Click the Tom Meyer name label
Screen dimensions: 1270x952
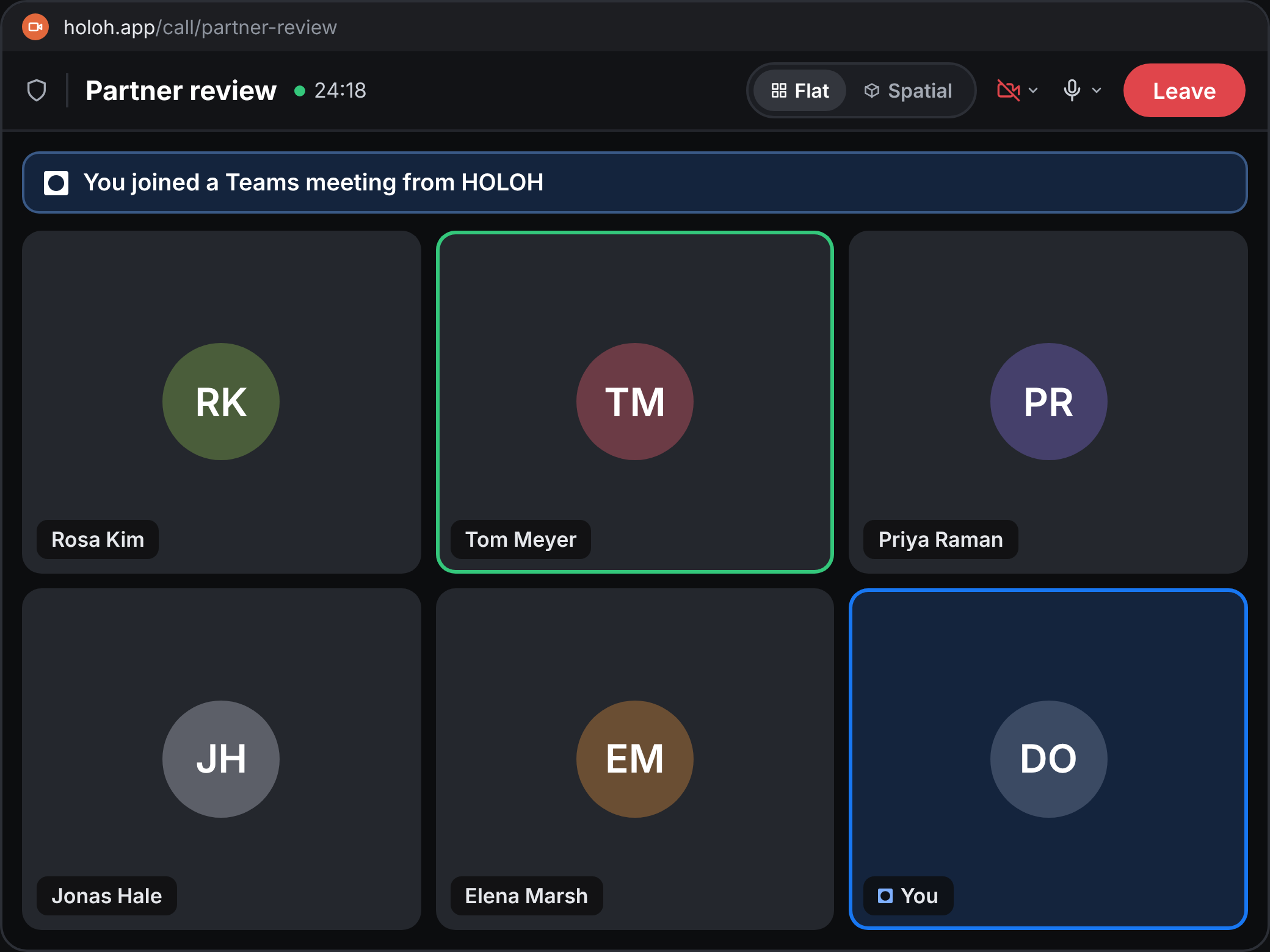521,539
